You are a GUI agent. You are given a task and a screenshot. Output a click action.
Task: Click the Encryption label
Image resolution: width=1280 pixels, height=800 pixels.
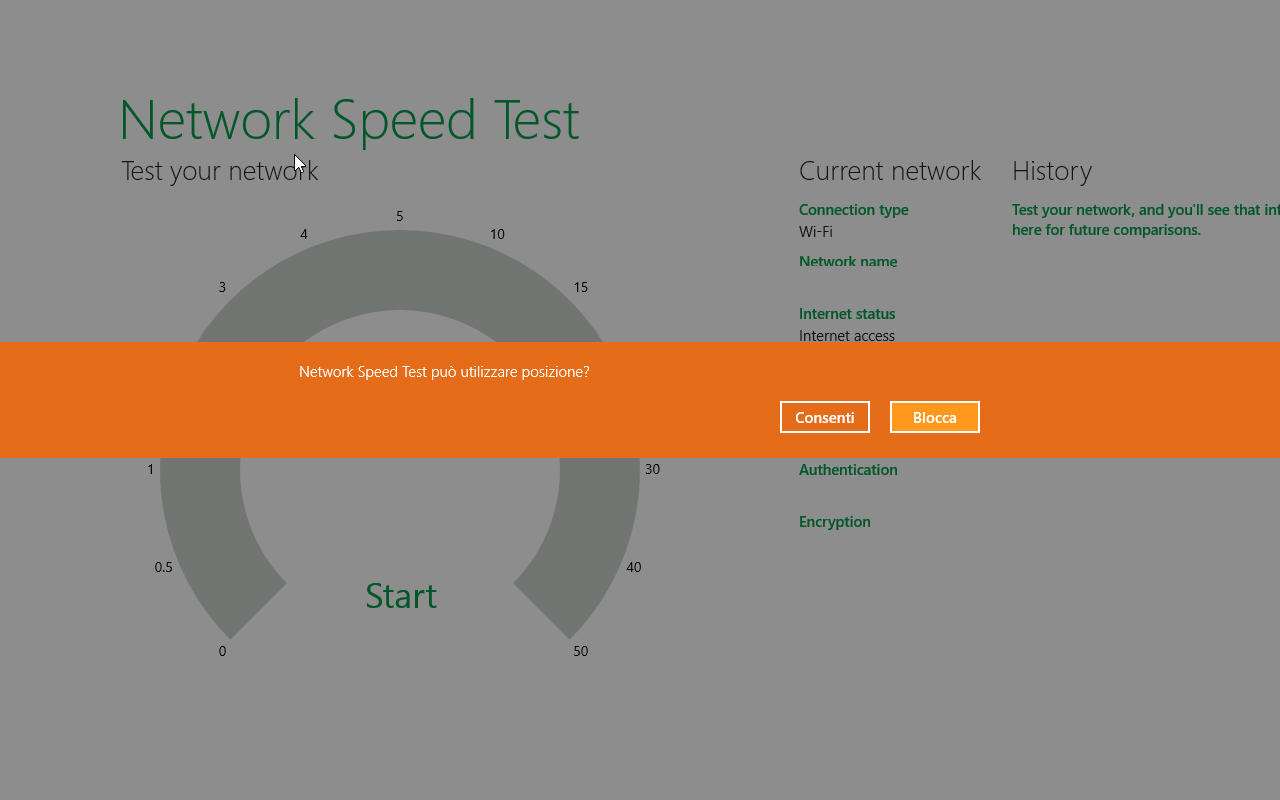pos(835,522)
